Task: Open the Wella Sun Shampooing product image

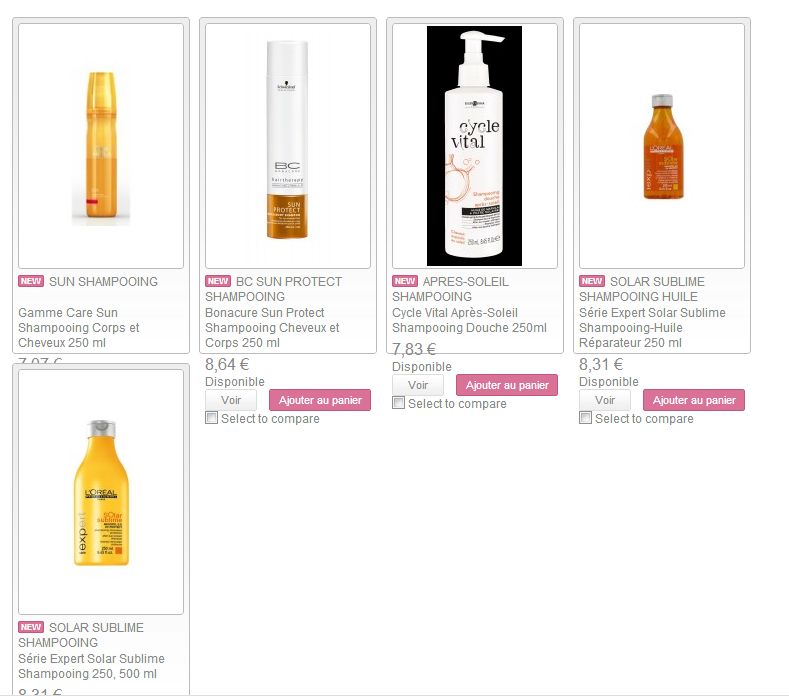Action: pyautogui.click(x=101, y=146)
